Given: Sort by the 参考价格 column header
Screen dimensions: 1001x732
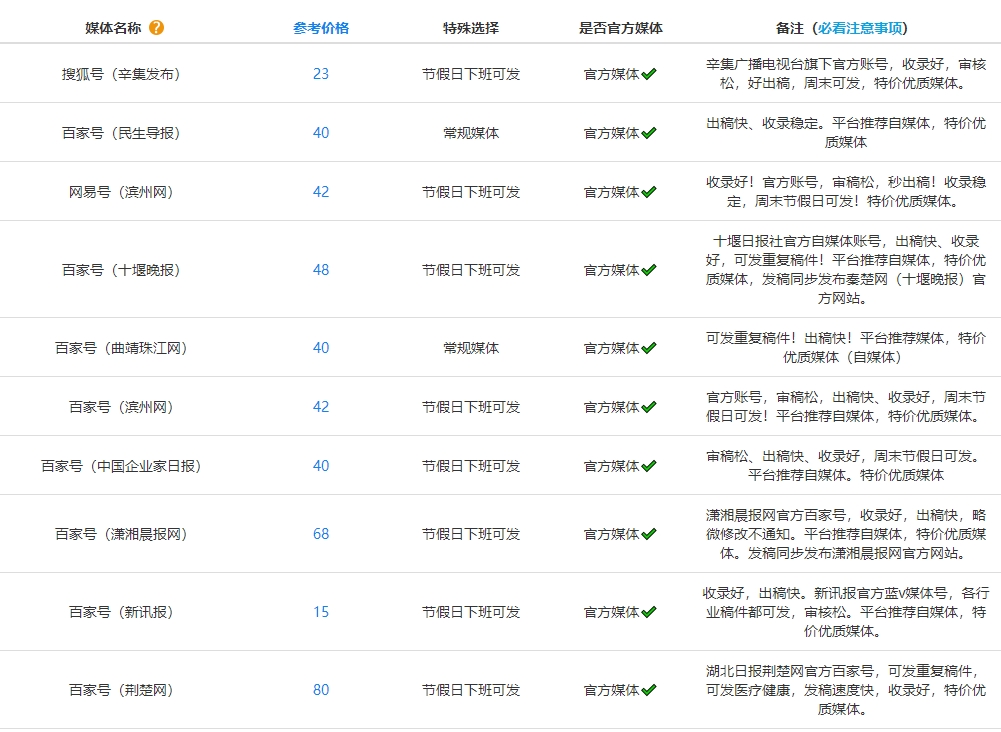Looking at the screenshot, I should (321, 28).
